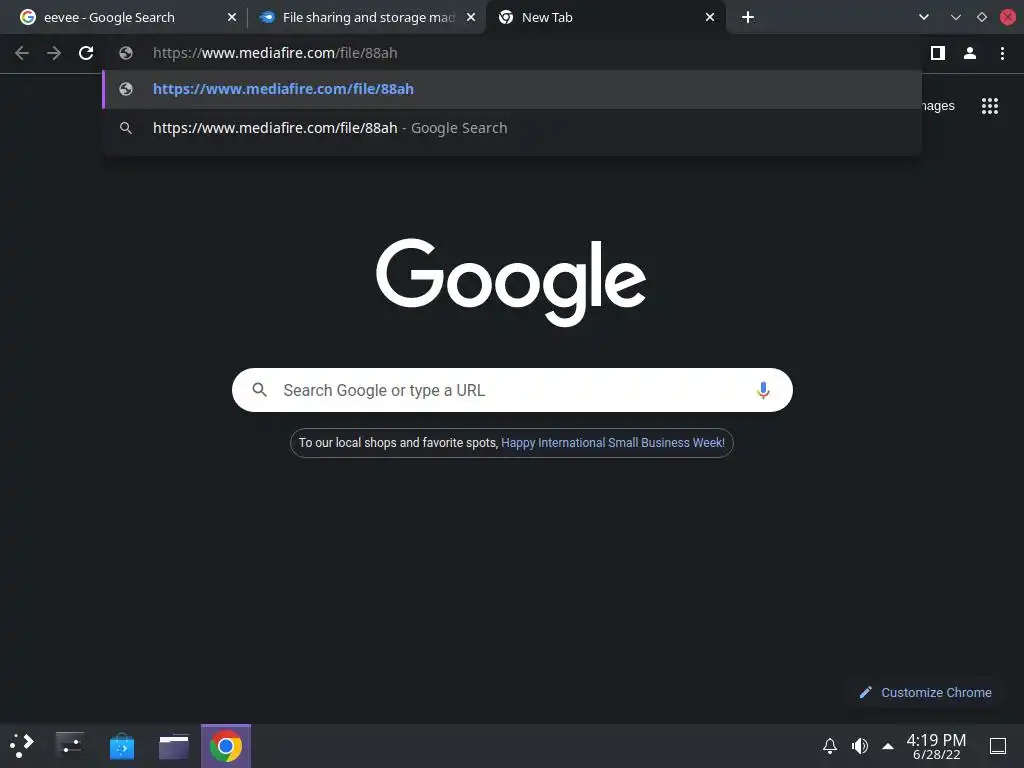Close the Chrome window with red X
This screenshot has height=768, width=1024.
pyautogui.click(x=1008, y=18)
